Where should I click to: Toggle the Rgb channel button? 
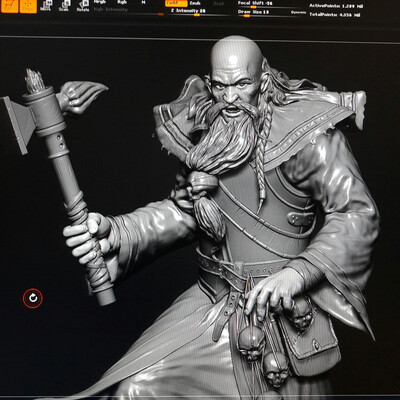tap(122, 3)
